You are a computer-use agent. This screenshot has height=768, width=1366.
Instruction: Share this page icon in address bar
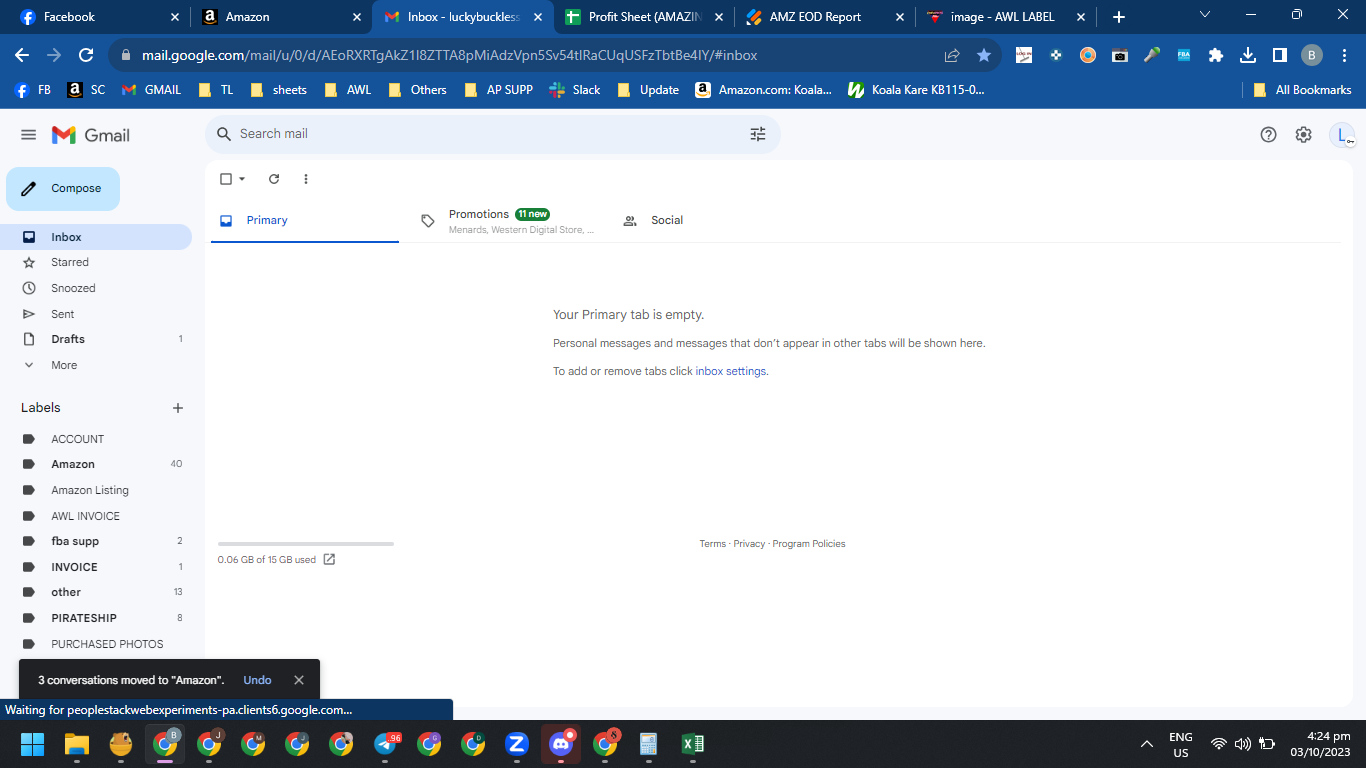(x=952, y=55)
